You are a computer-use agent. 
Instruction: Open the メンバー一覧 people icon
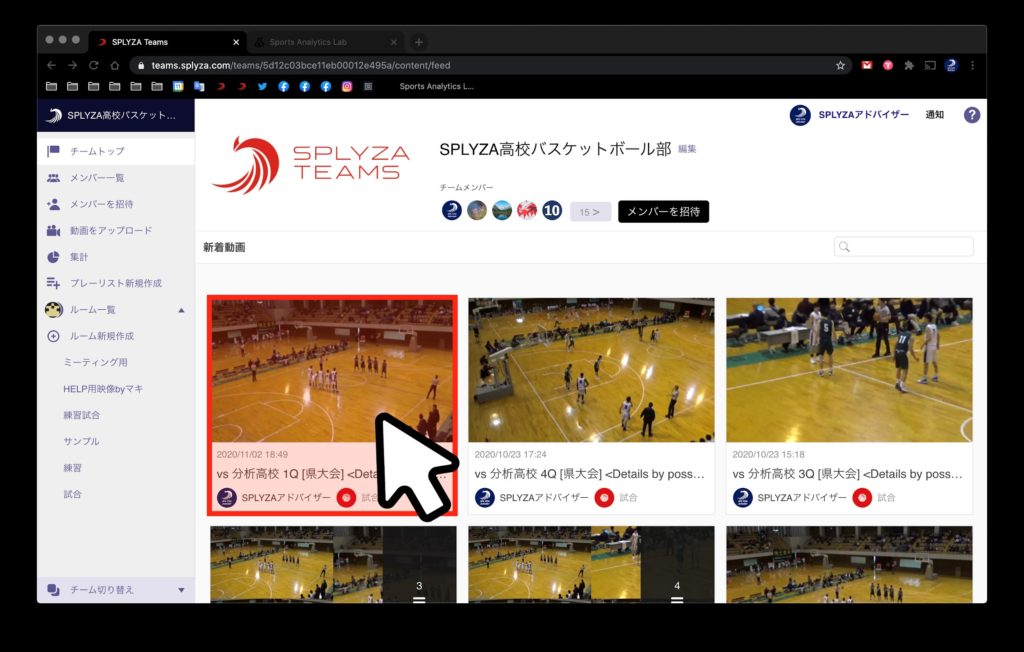tap(54, 178)
